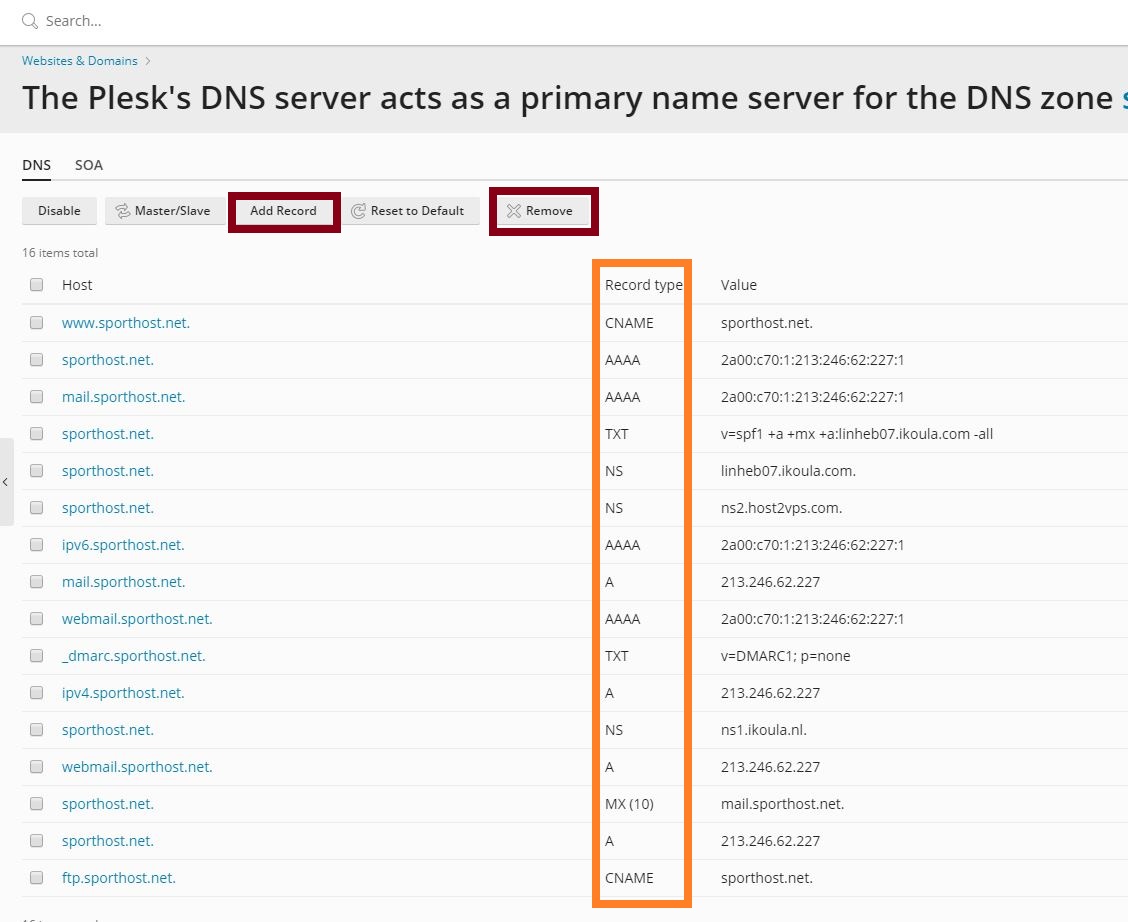Click the SPF value v=spf1 +a +mx text
The height and width of the screenshot is (922, 1128).
tap(857, 434)
